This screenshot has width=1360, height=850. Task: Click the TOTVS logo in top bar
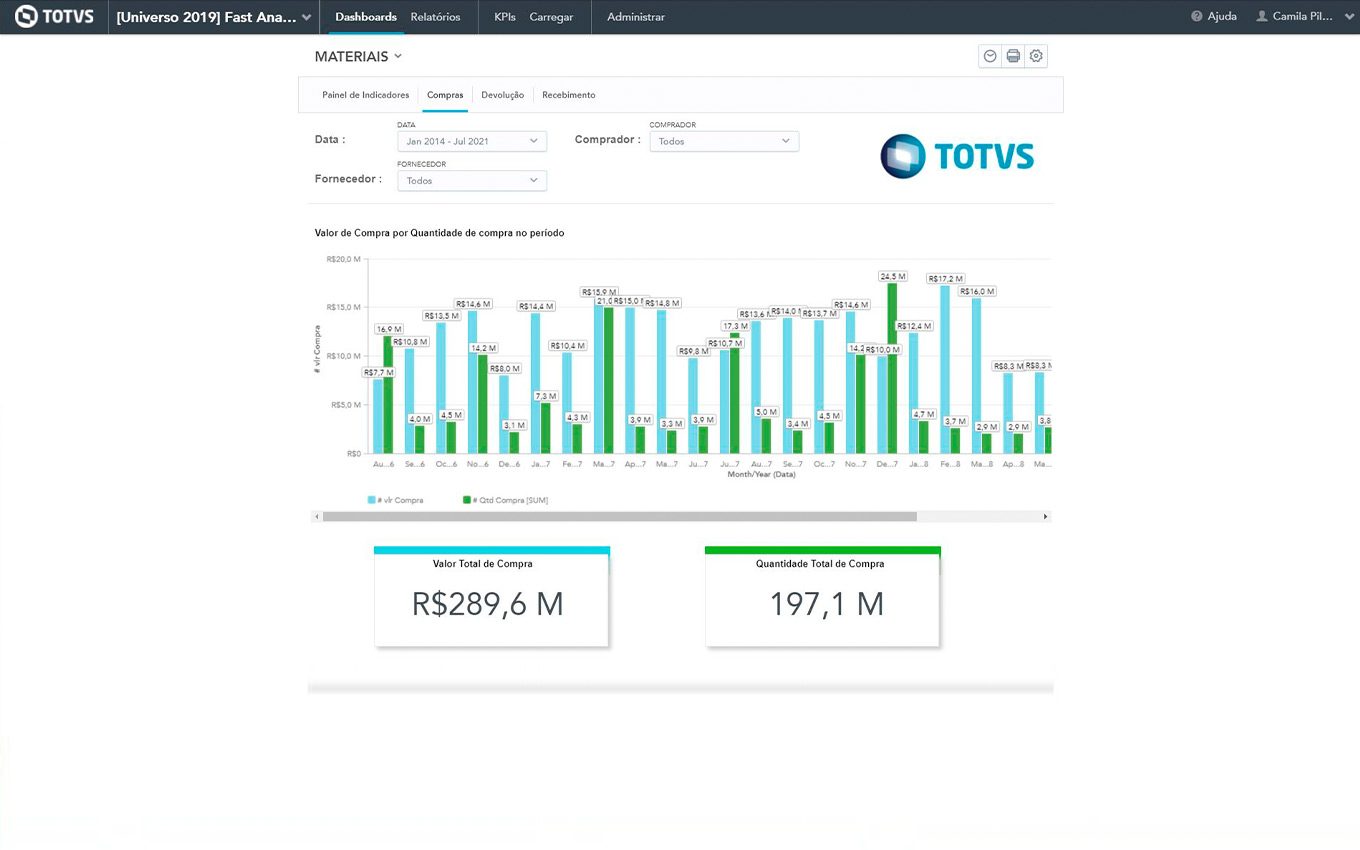click(54, 17)
